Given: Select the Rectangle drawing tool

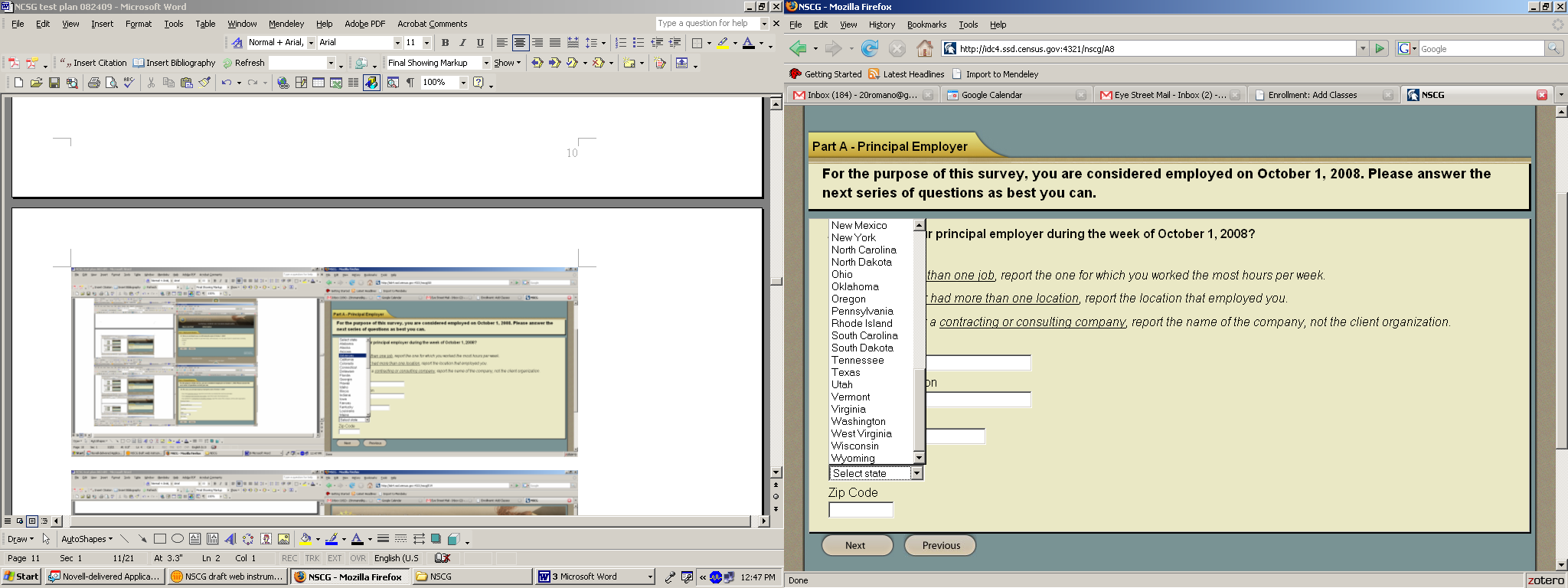Looking at the screenshot, I should pyautogui.click(x=159, y=539).
